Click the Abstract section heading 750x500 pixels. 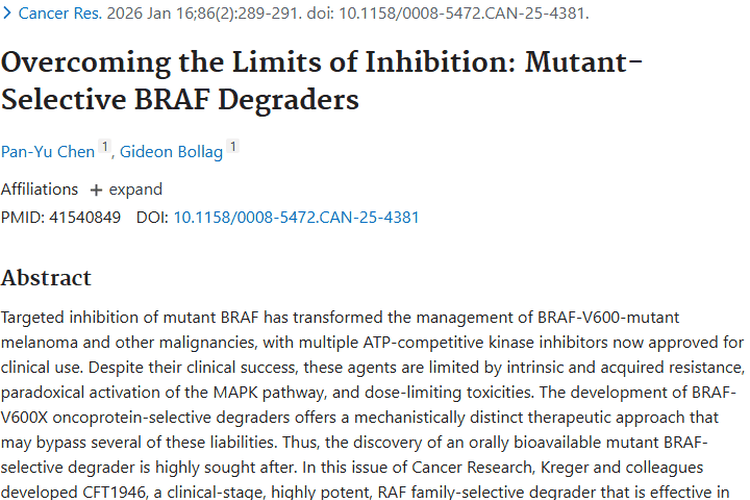tap(46, 277)
